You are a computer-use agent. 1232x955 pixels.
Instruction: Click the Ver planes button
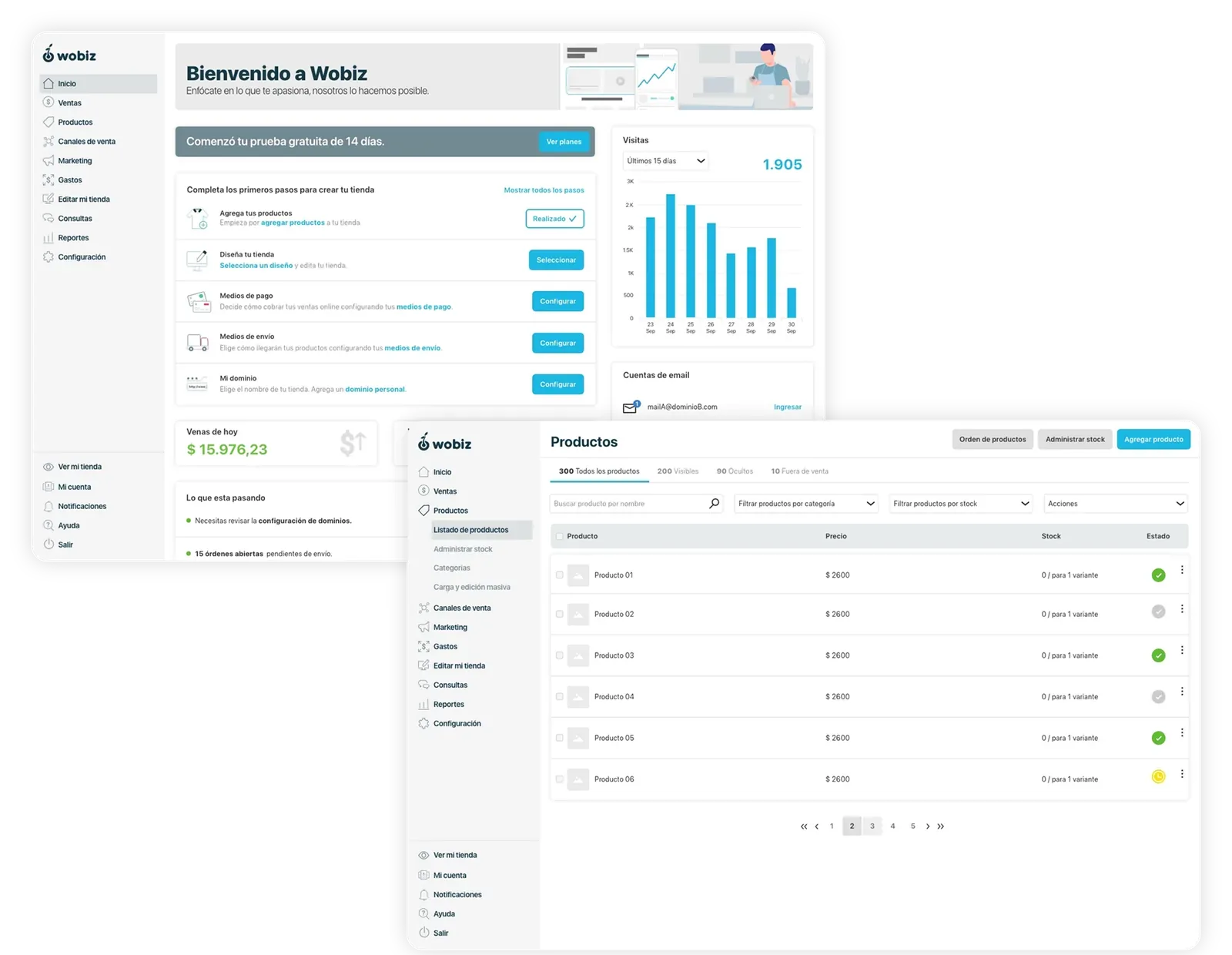[564, 142]
